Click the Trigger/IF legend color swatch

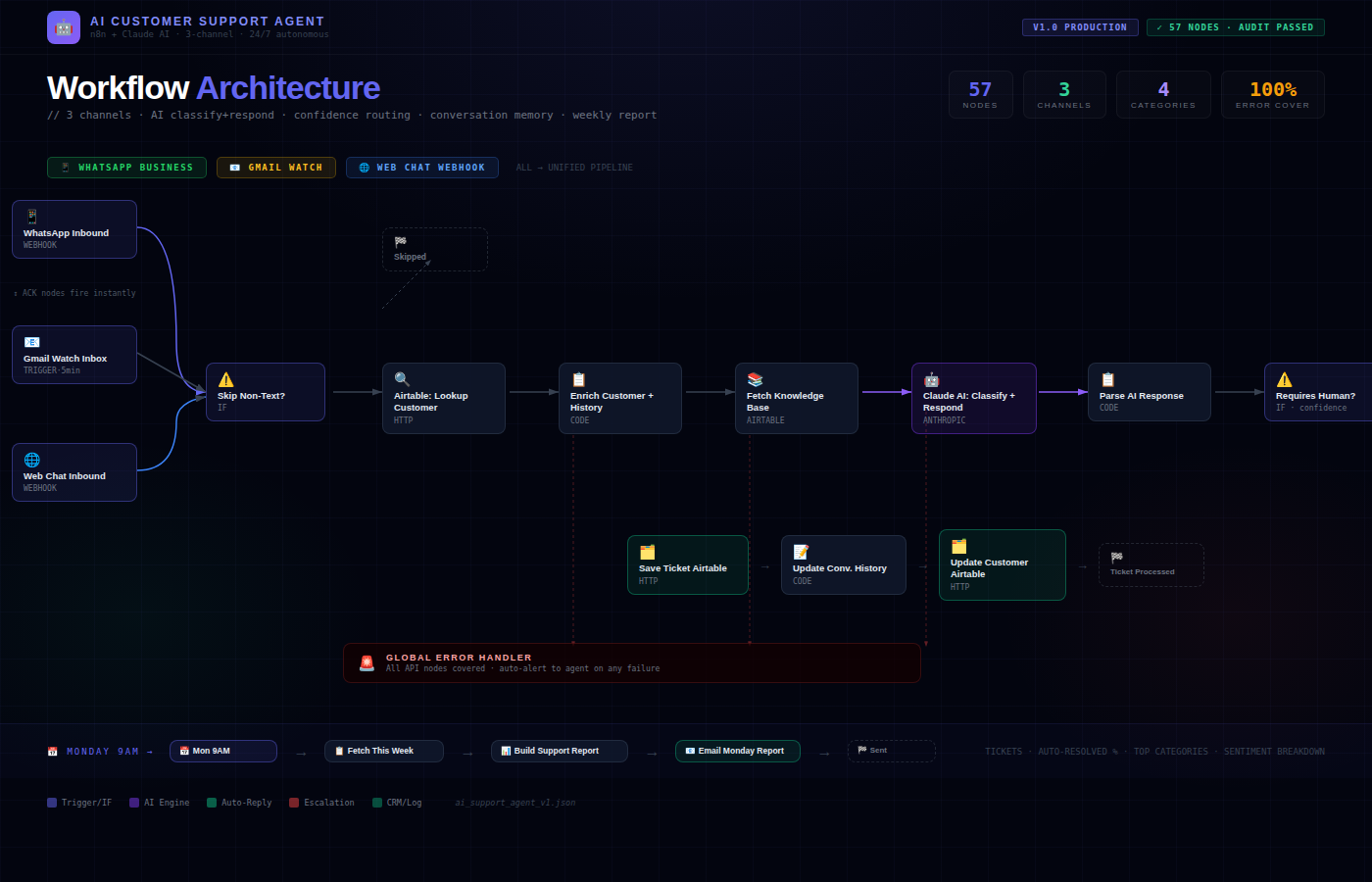point(52,803)
